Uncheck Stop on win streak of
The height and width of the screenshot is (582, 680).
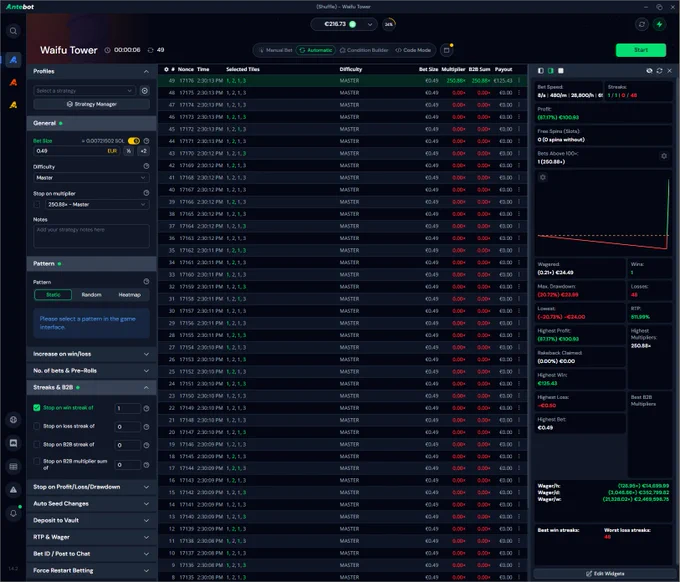tap(37, 408)
